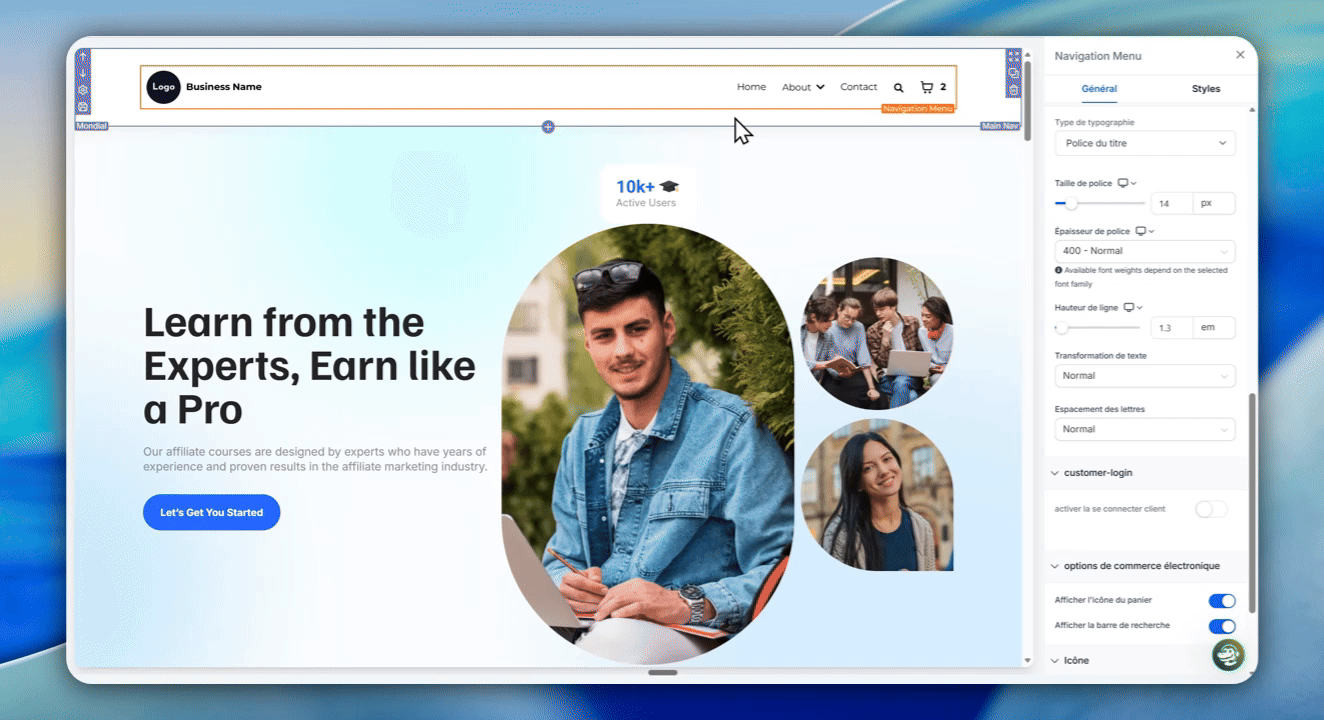Click the Contact link in navigation menu
1324x720 pixels.
coord(858,87)
